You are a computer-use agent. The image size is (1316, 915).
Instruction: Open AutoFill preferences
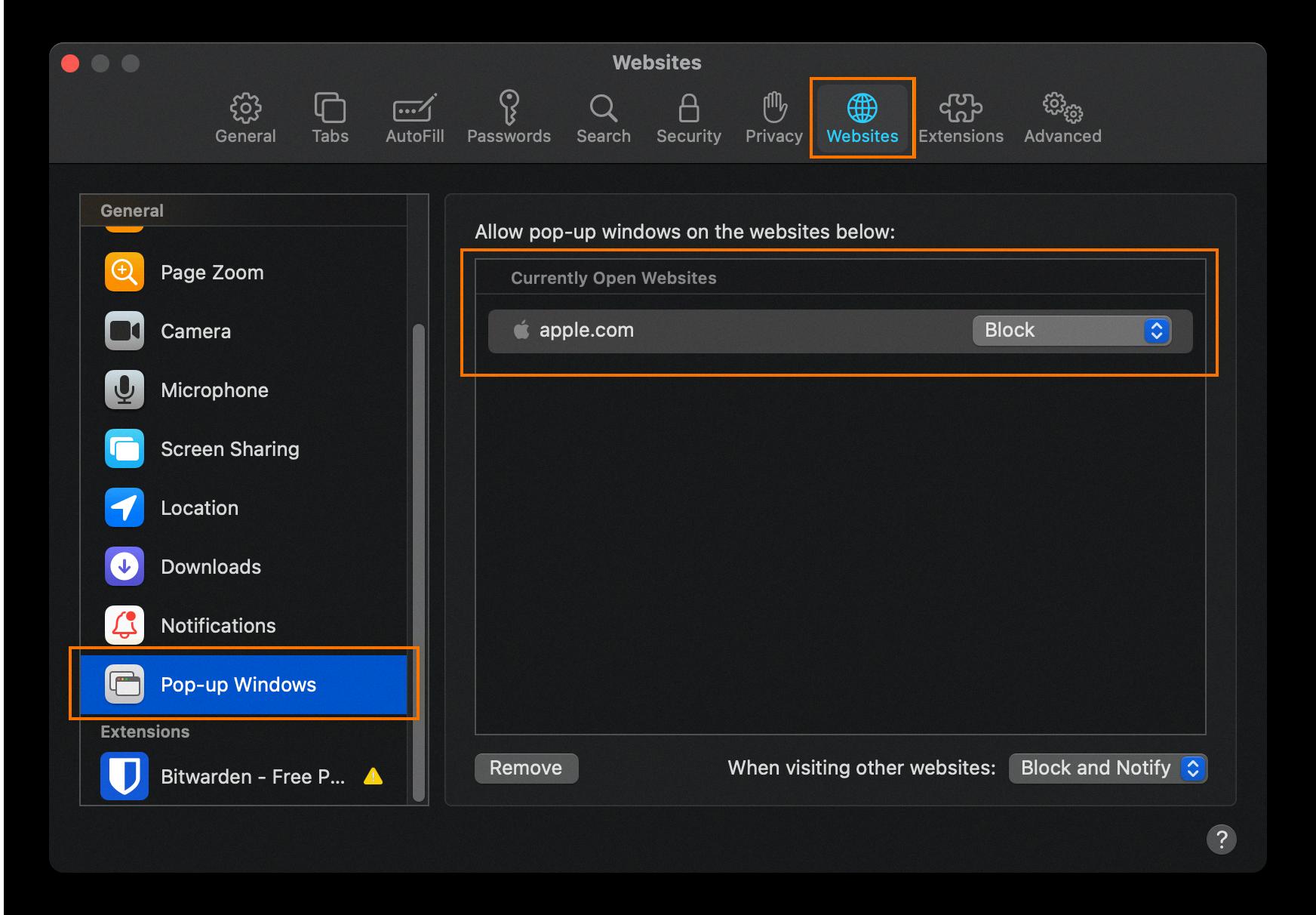pos(414,117)
